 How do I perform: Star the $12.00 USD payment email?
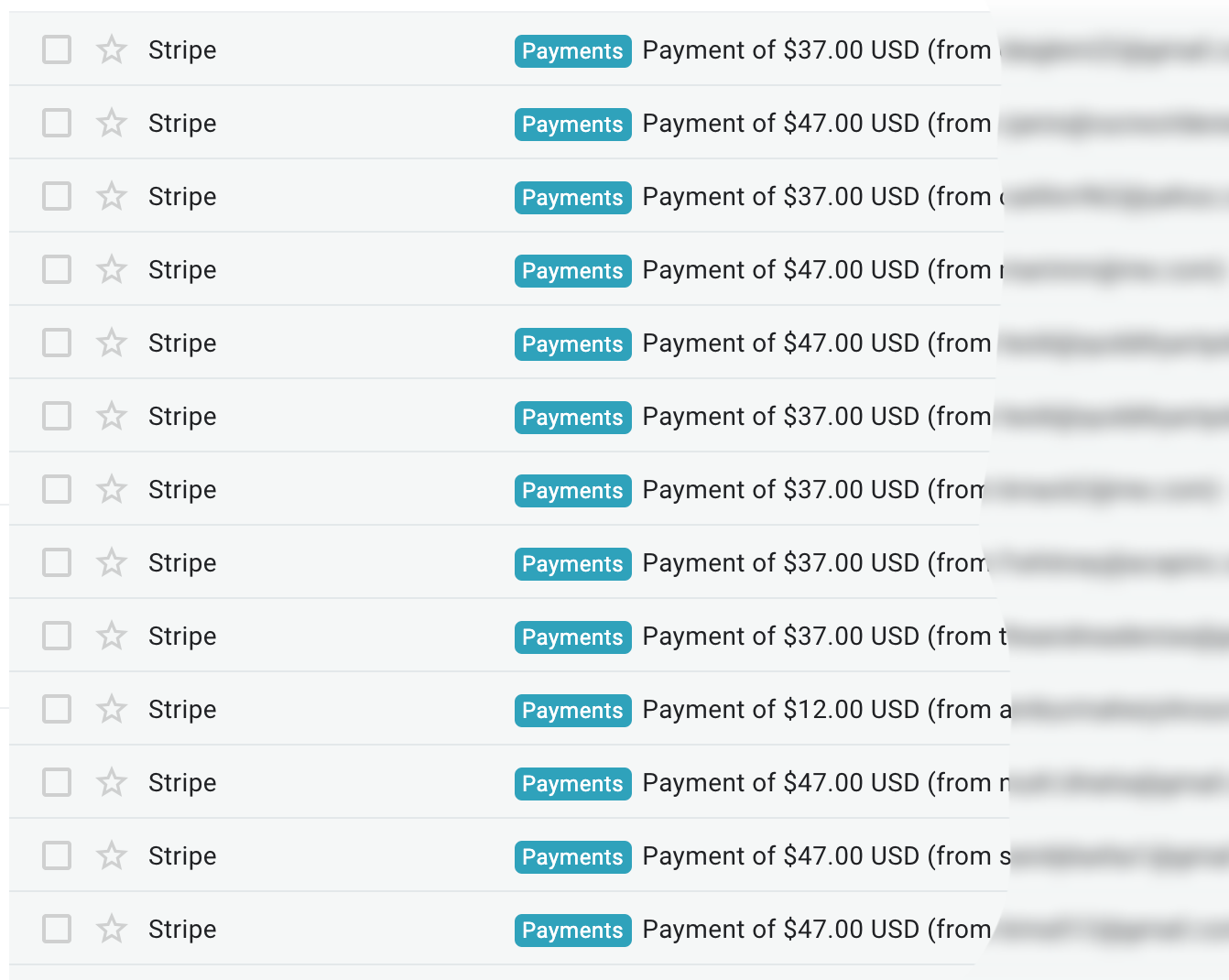click(112, 709)
